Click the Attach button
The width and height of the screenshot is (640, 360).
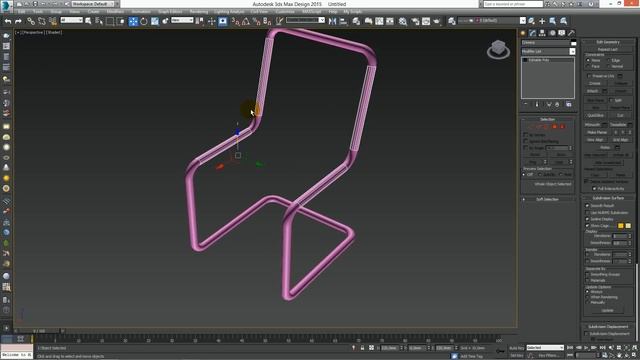click(x=593, y=91)
